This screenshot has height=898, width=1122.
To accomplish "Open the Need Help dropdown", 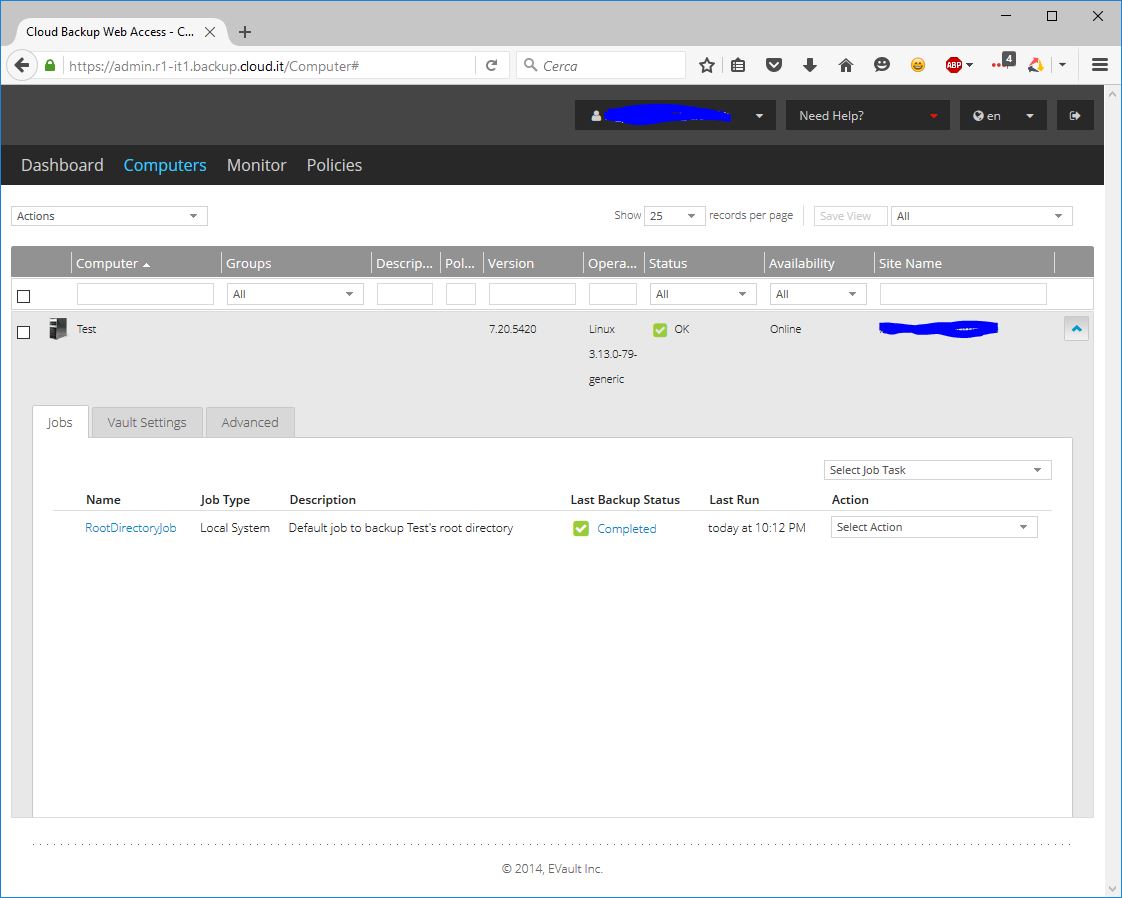I will 868,115.
